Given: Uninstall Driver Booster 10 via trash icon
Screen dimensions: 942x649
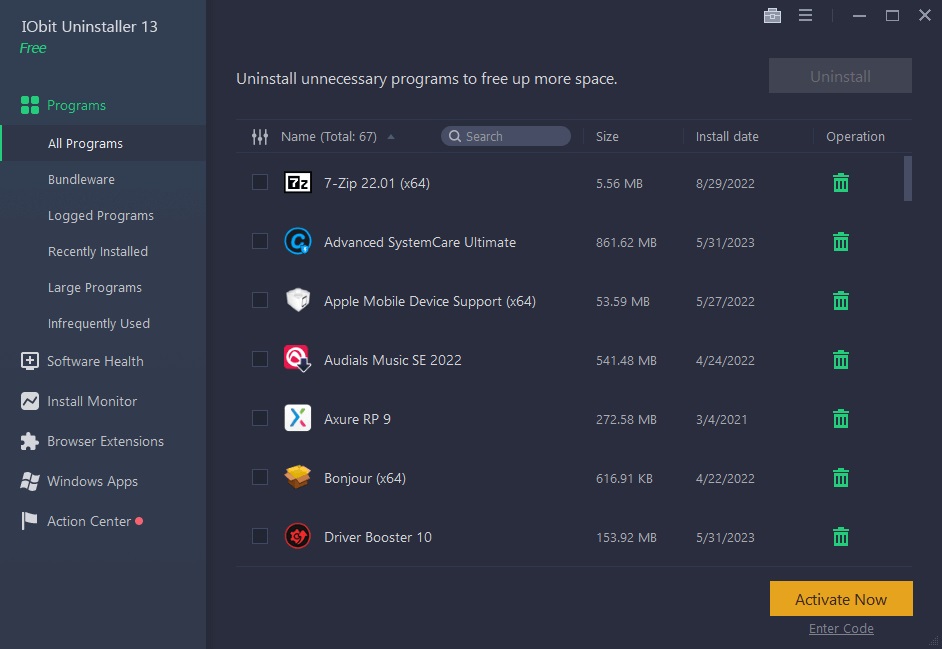Looking at the screenshot, I should coord(840,537).
